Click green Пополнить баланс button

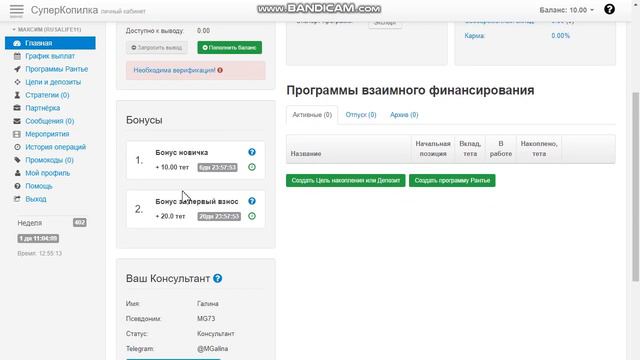(229, 47)
